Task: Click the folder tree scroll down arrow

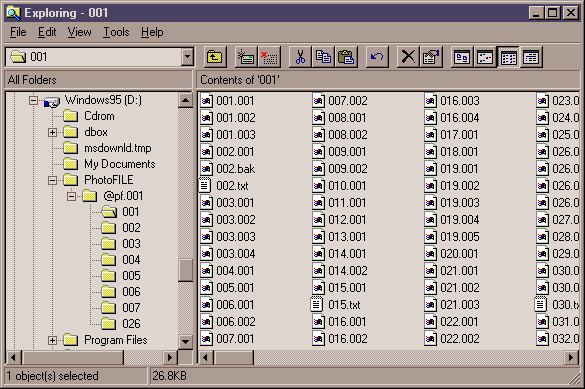Action: click(185, 341)
